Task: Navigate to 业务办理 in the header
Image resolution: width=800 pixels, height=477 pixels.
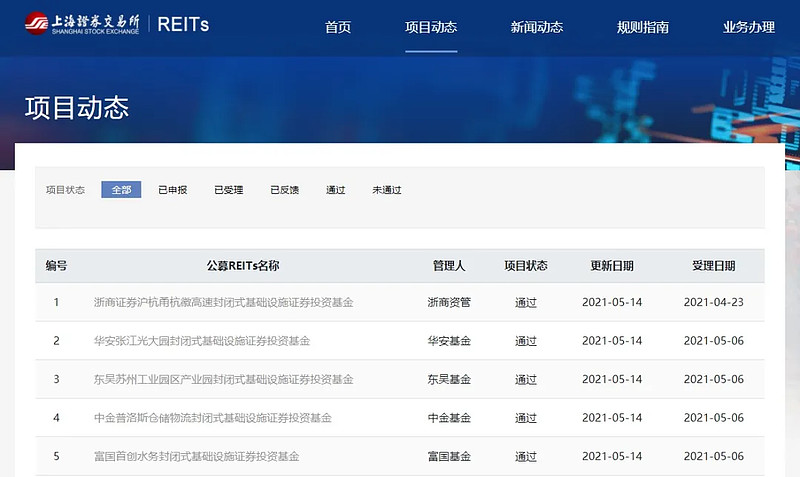Action: click(x=749, y=27)
